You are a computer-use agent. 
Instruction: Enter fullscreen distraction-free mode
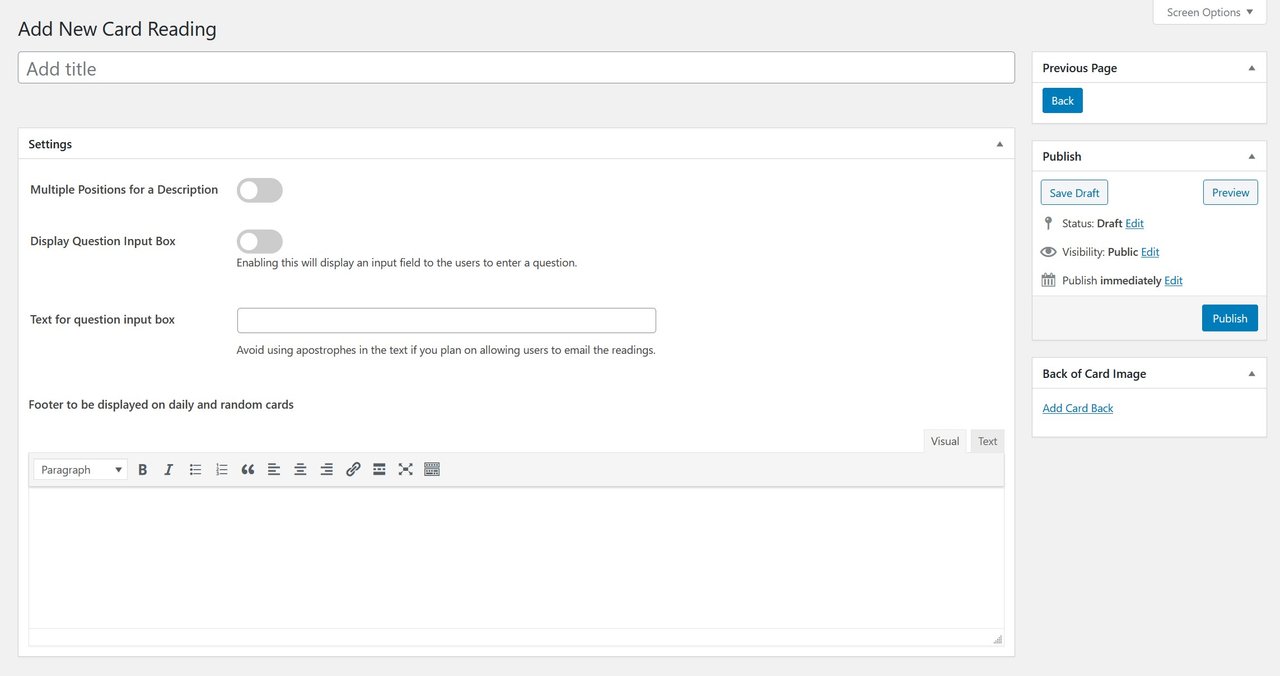coord(405,469)
